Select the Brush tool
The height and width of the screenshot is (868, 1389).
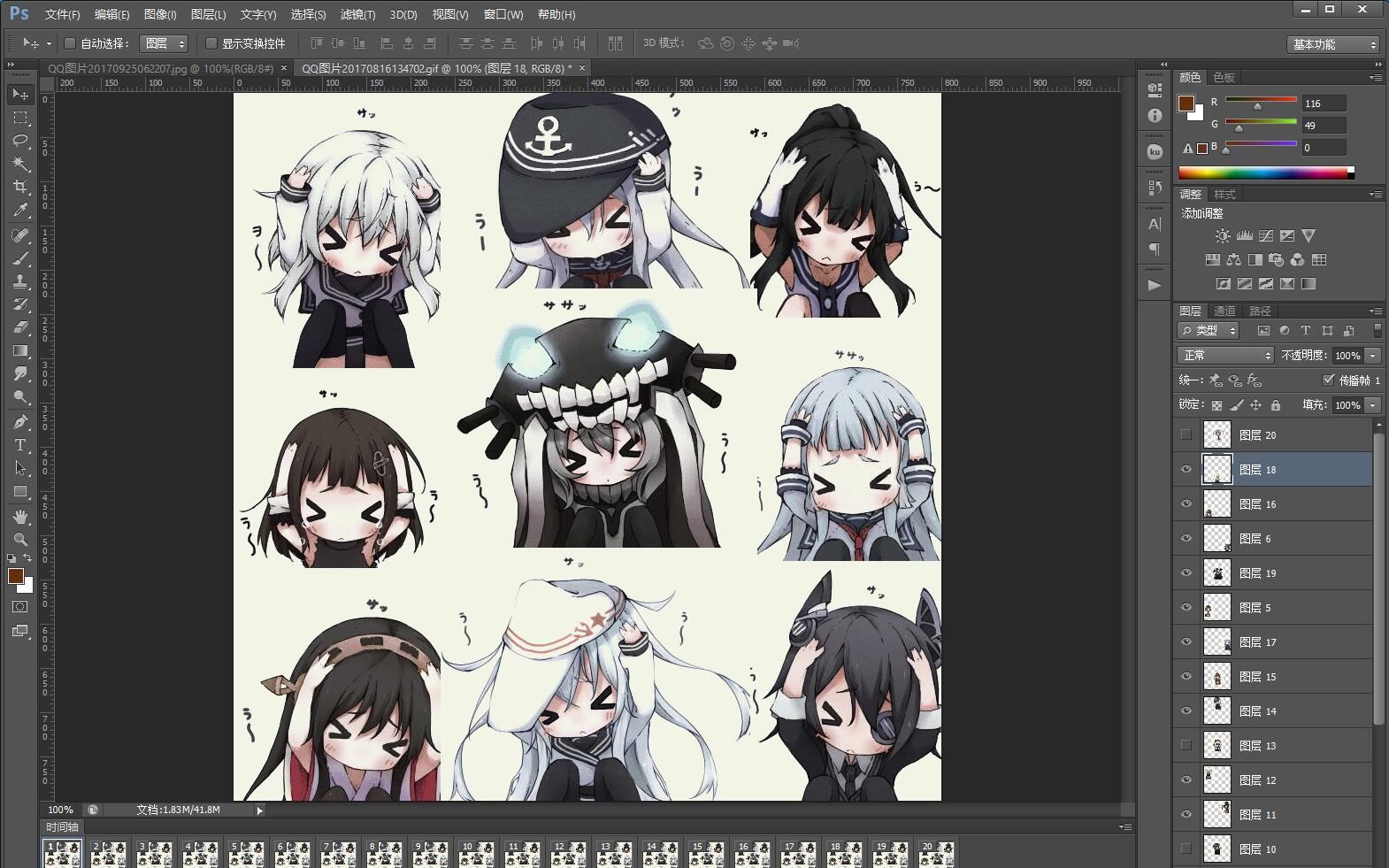click(20, 258)
